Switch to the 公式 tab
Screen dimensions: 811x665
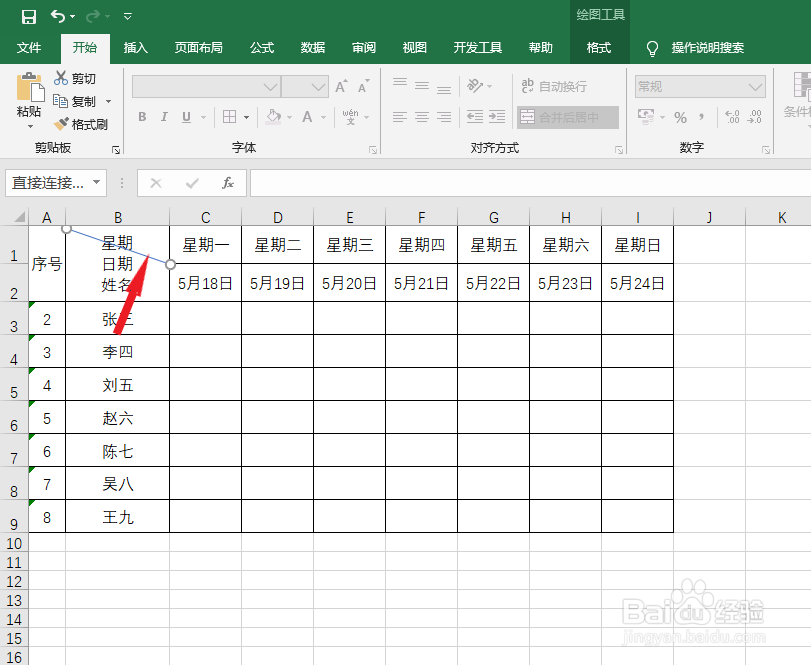tap(262, 48)
